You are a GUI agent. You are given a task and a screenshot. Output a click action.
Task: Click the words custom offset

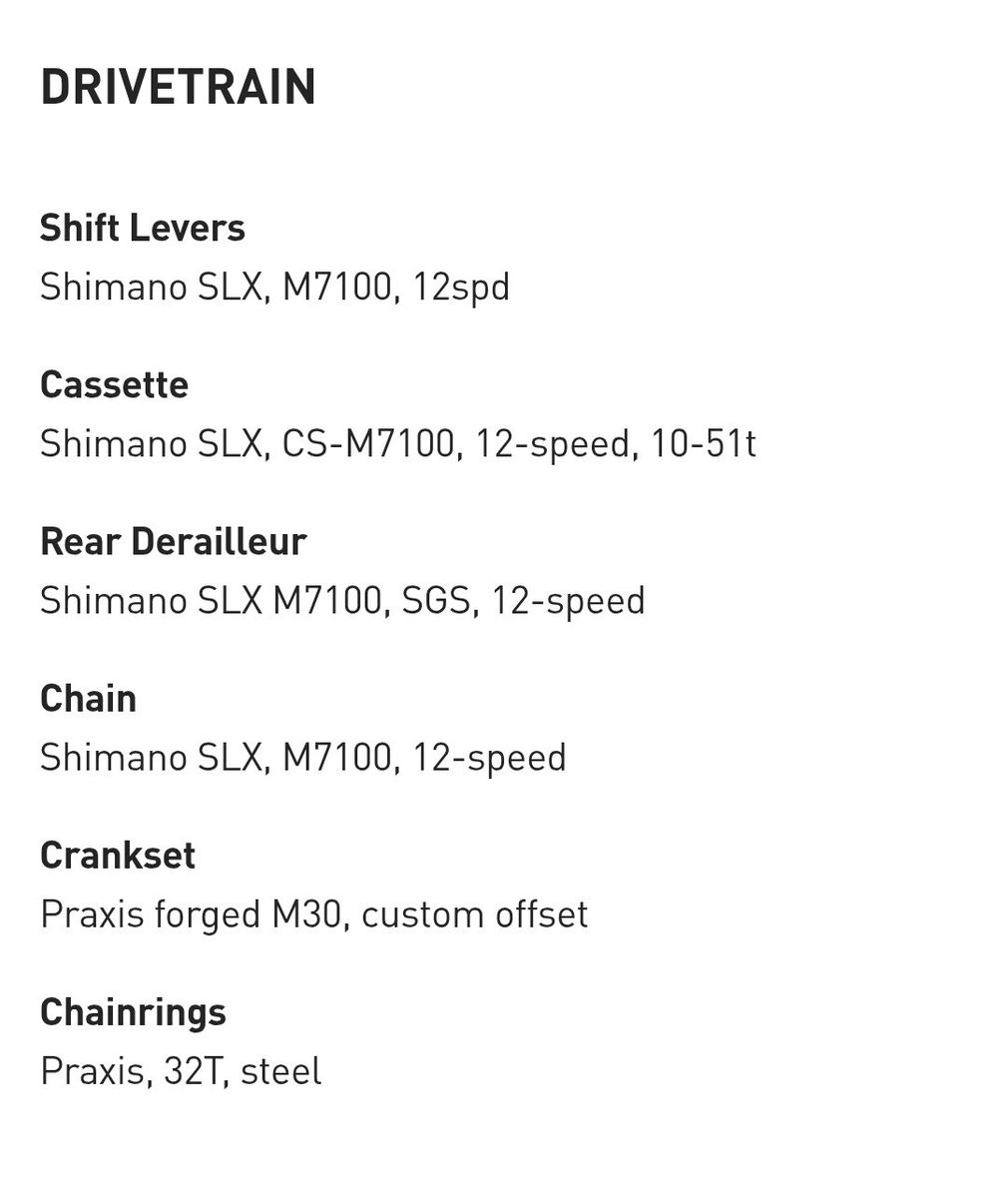coord(474,914)
